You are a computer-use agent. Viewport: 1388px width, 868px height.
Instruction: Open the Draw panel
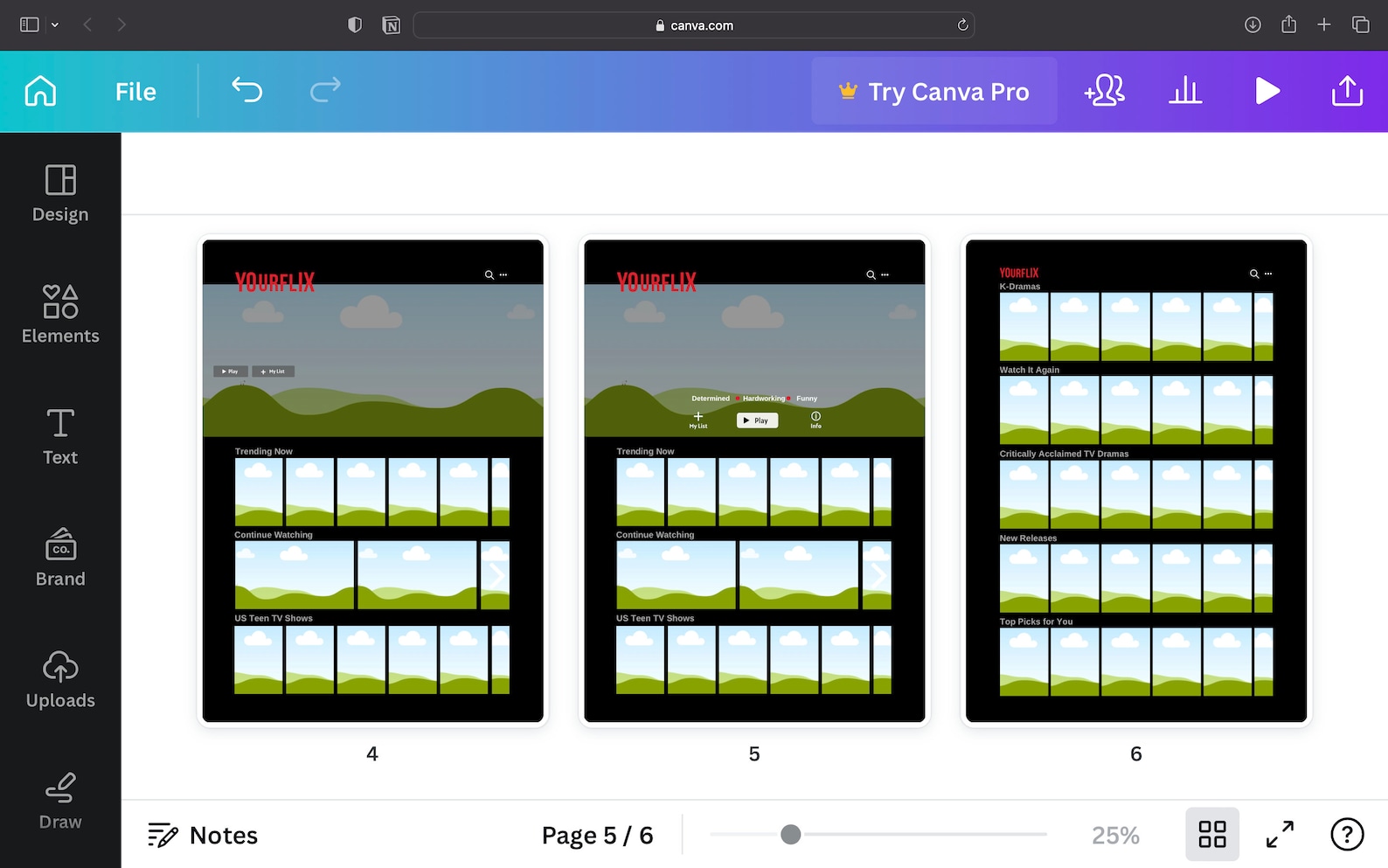tap(60, 801)
